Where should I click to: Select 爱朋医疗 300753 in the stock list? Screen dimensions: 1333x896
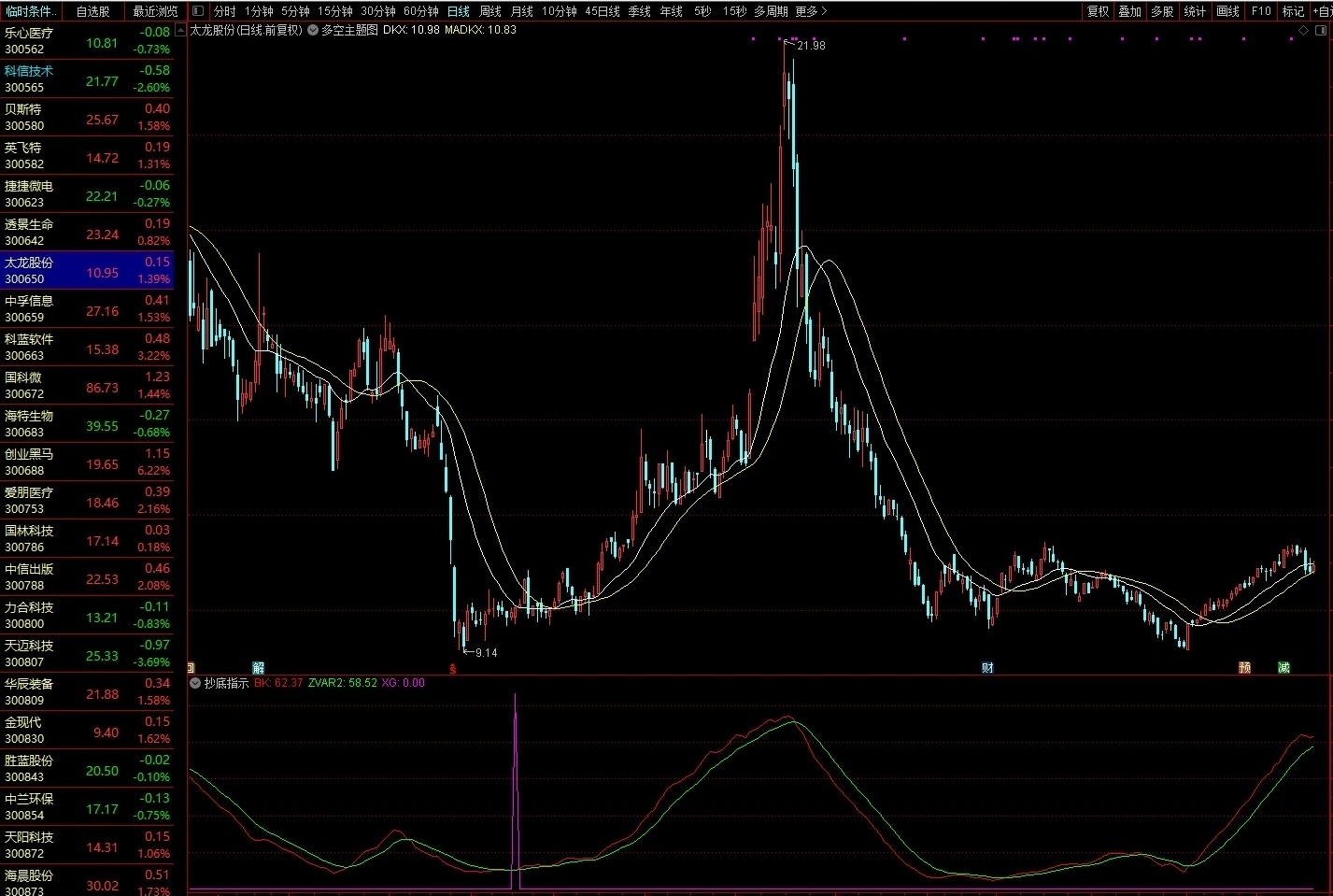tap(87, 500)
